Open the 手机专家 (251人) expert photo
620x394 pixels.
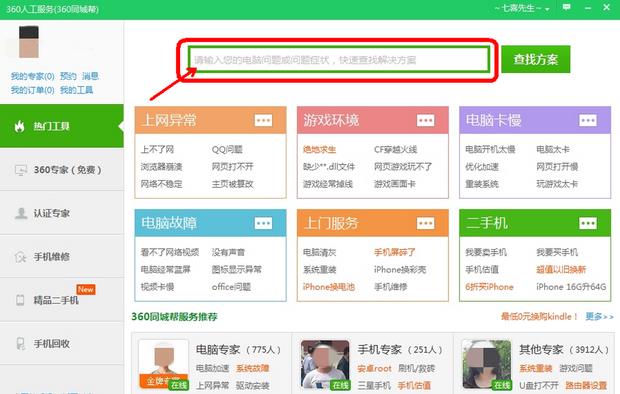(x=325, y=364)
